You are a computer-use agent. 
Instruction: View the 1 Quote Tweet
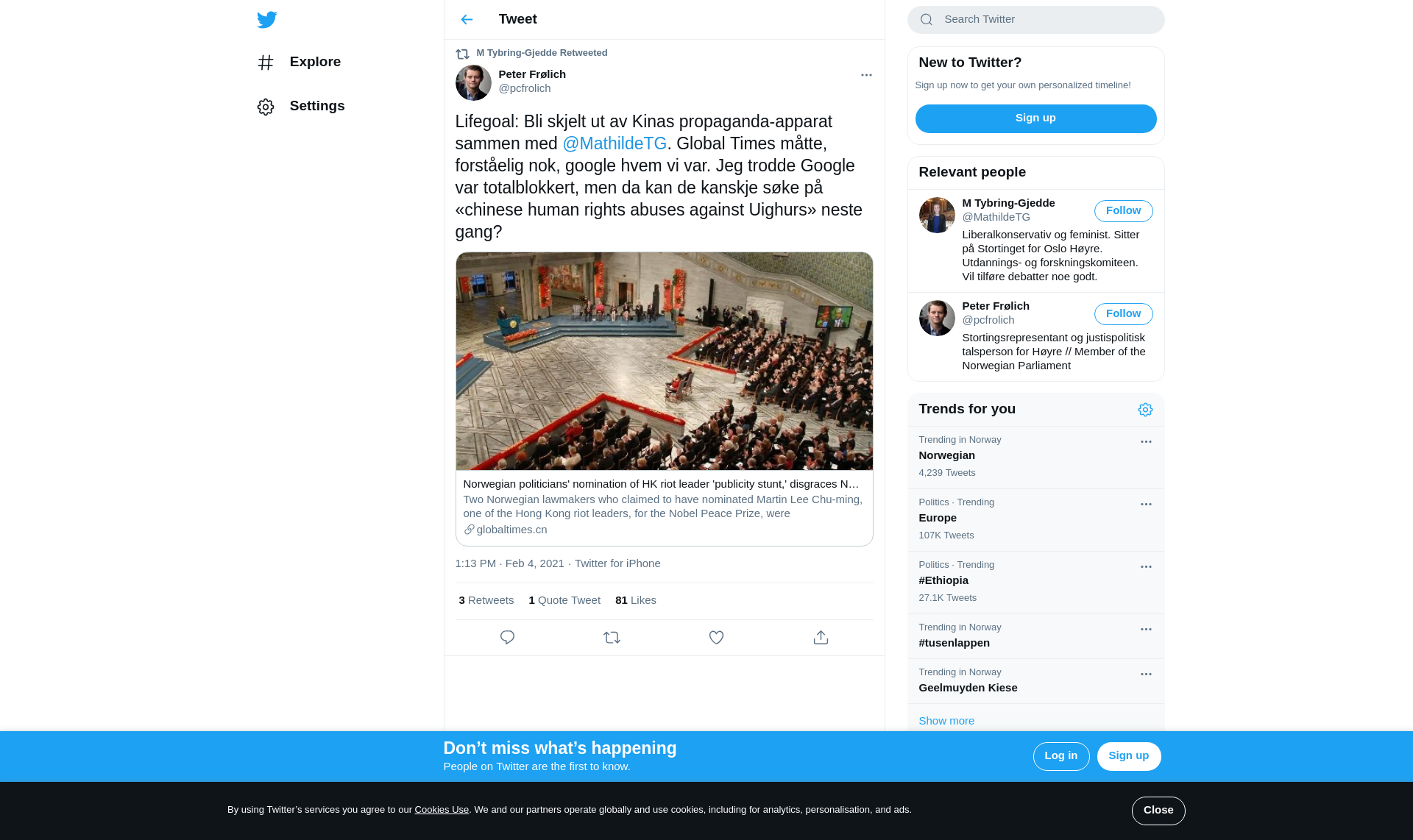pyautogui.click(x=564, y=600)
